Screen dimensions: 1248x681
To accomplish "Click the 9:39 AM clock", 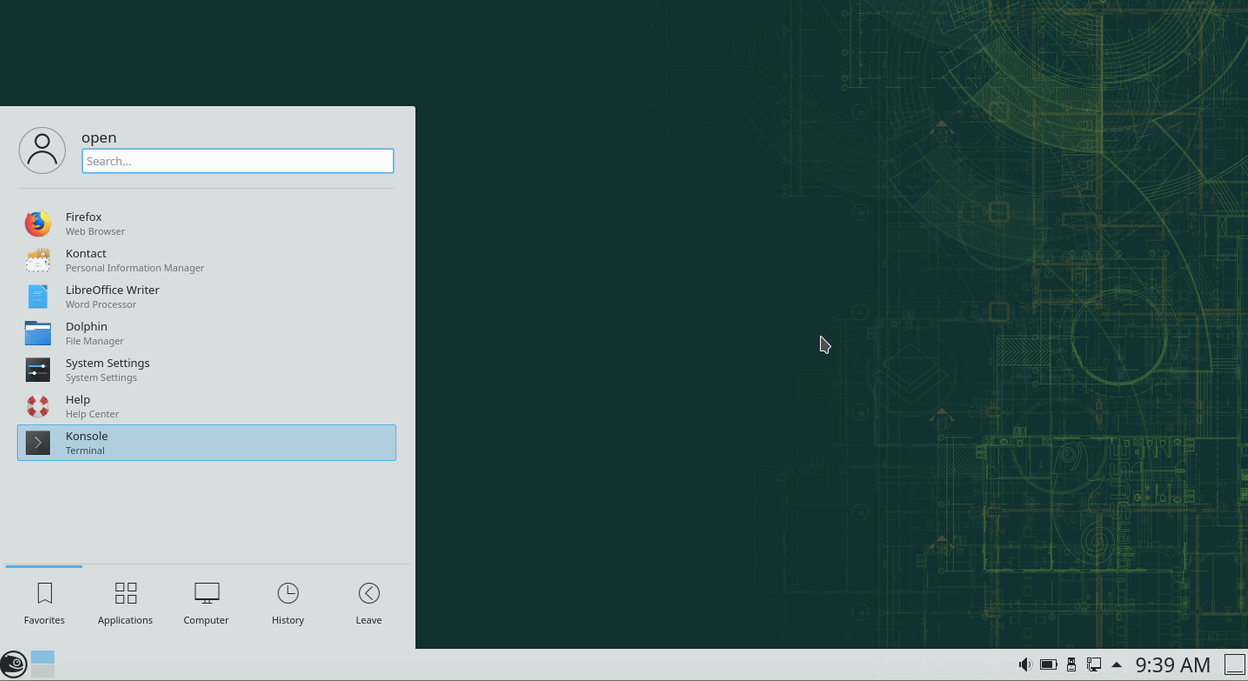I will point(1172,665).
